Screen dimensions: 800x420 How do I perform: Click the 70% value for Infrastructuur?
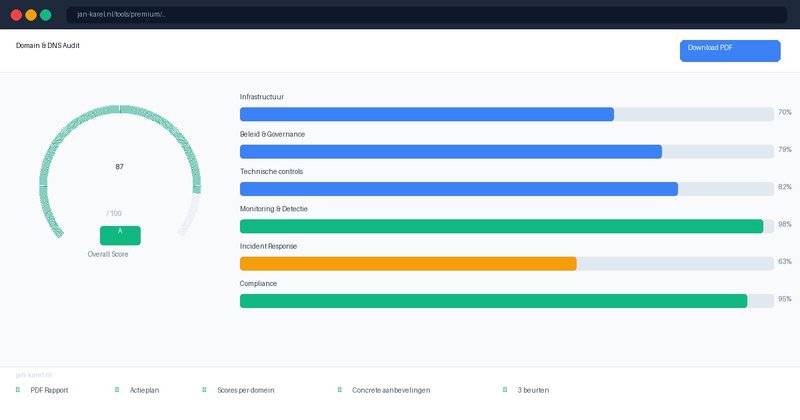(x=785, y=112)
